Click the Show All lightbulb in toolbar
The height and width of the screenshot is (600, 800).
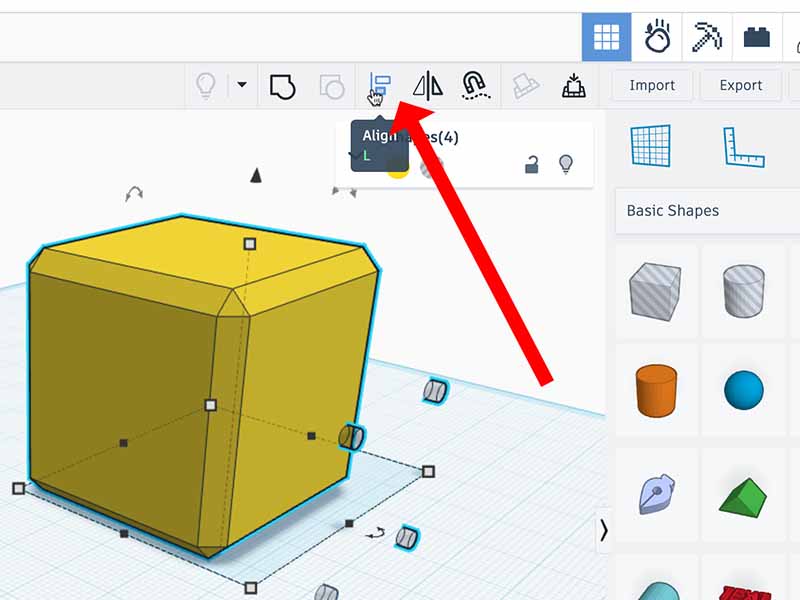pyautogui.click(x=205, y=86)
